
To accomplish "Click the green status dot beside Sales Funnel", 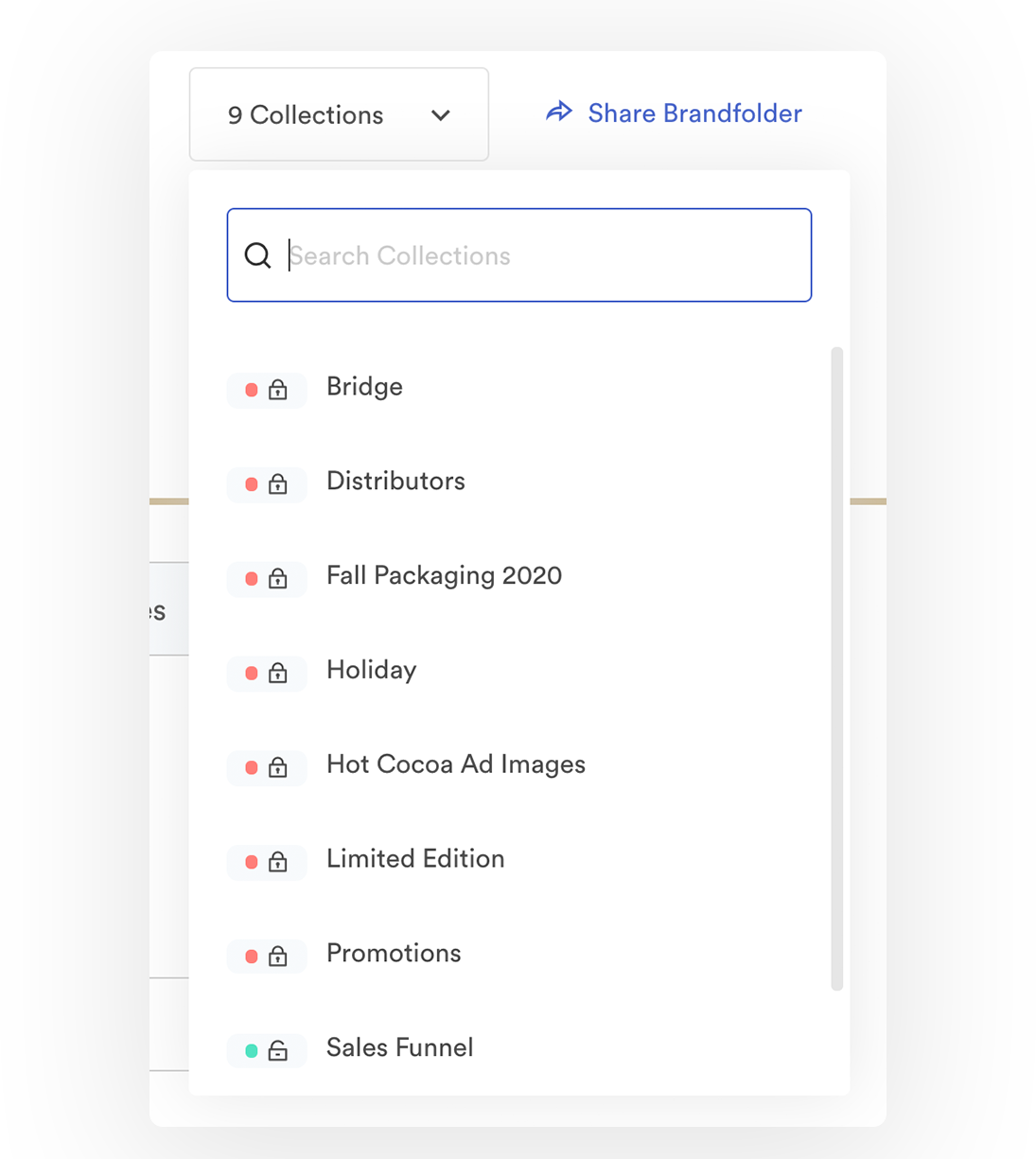I will pos(252,1051).
